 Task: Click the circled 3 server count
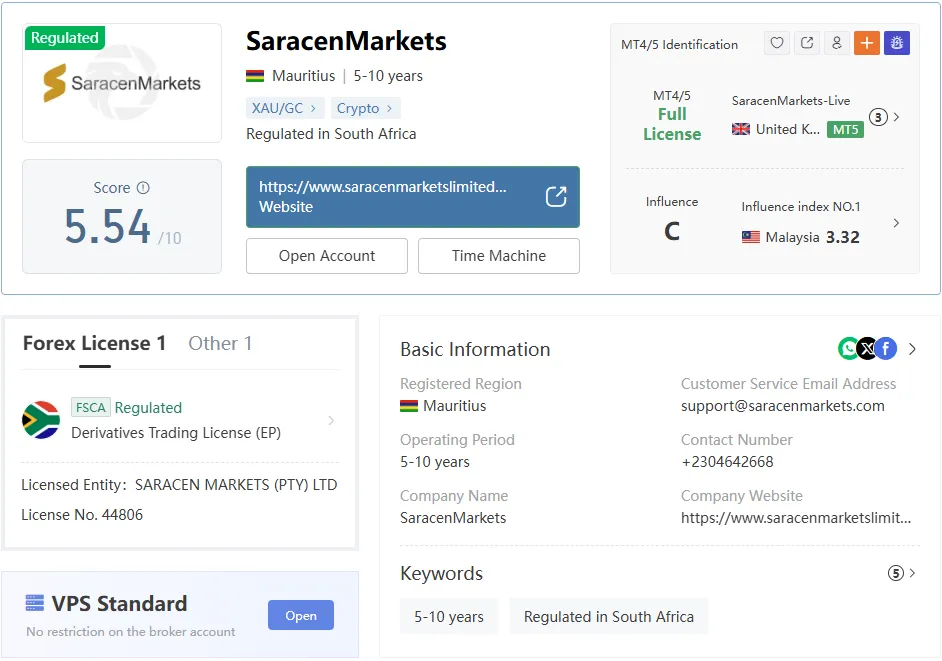(x=878, y=117)
